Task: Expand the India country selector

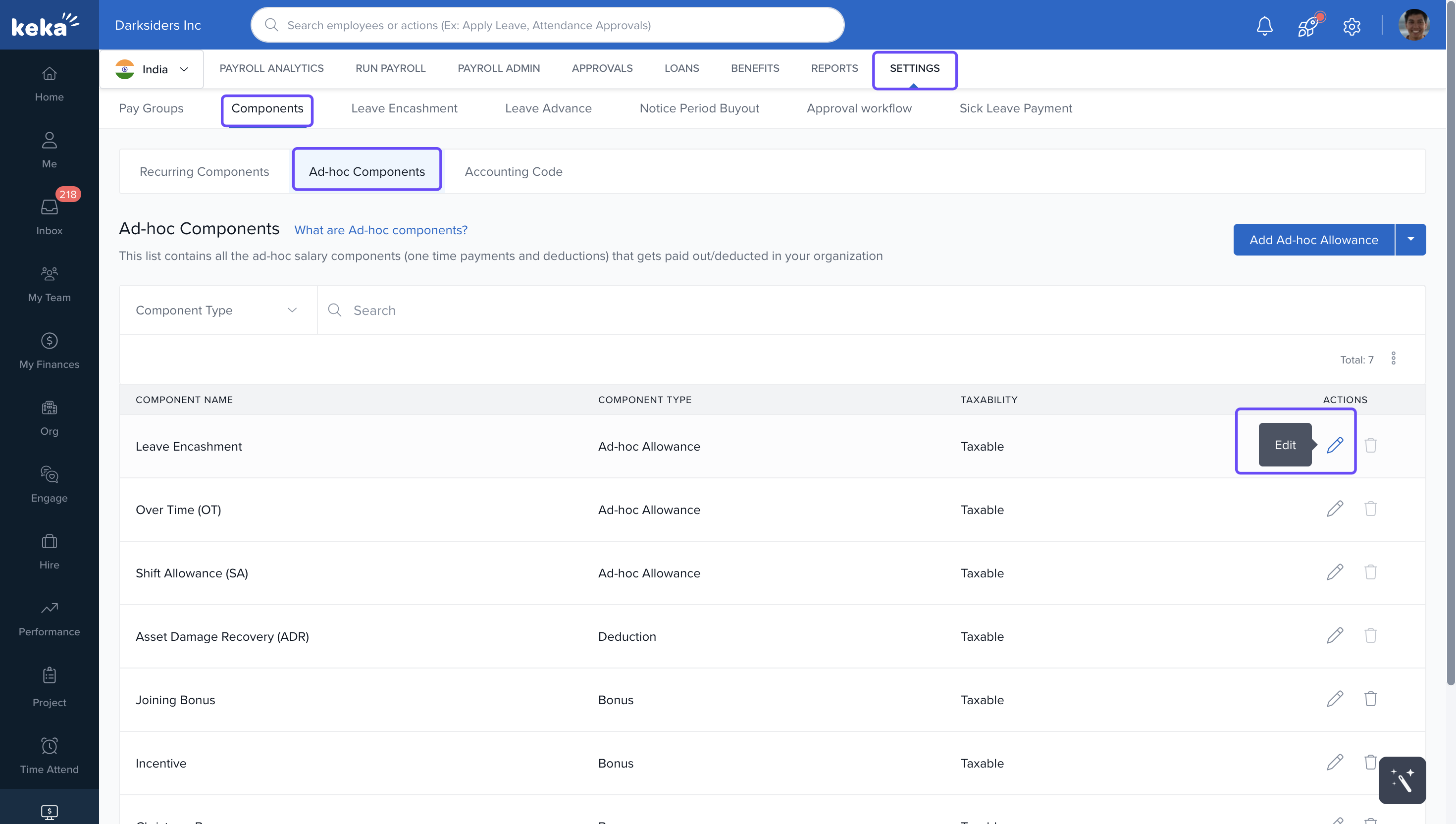Action: click(x=152, y=69)
